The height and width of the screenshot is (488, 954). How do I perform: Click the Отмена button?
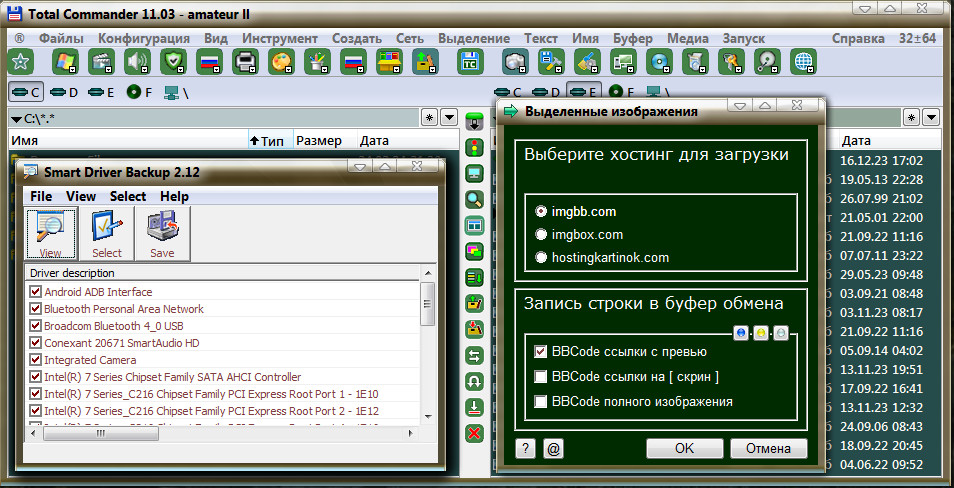[x=768, y=448]
